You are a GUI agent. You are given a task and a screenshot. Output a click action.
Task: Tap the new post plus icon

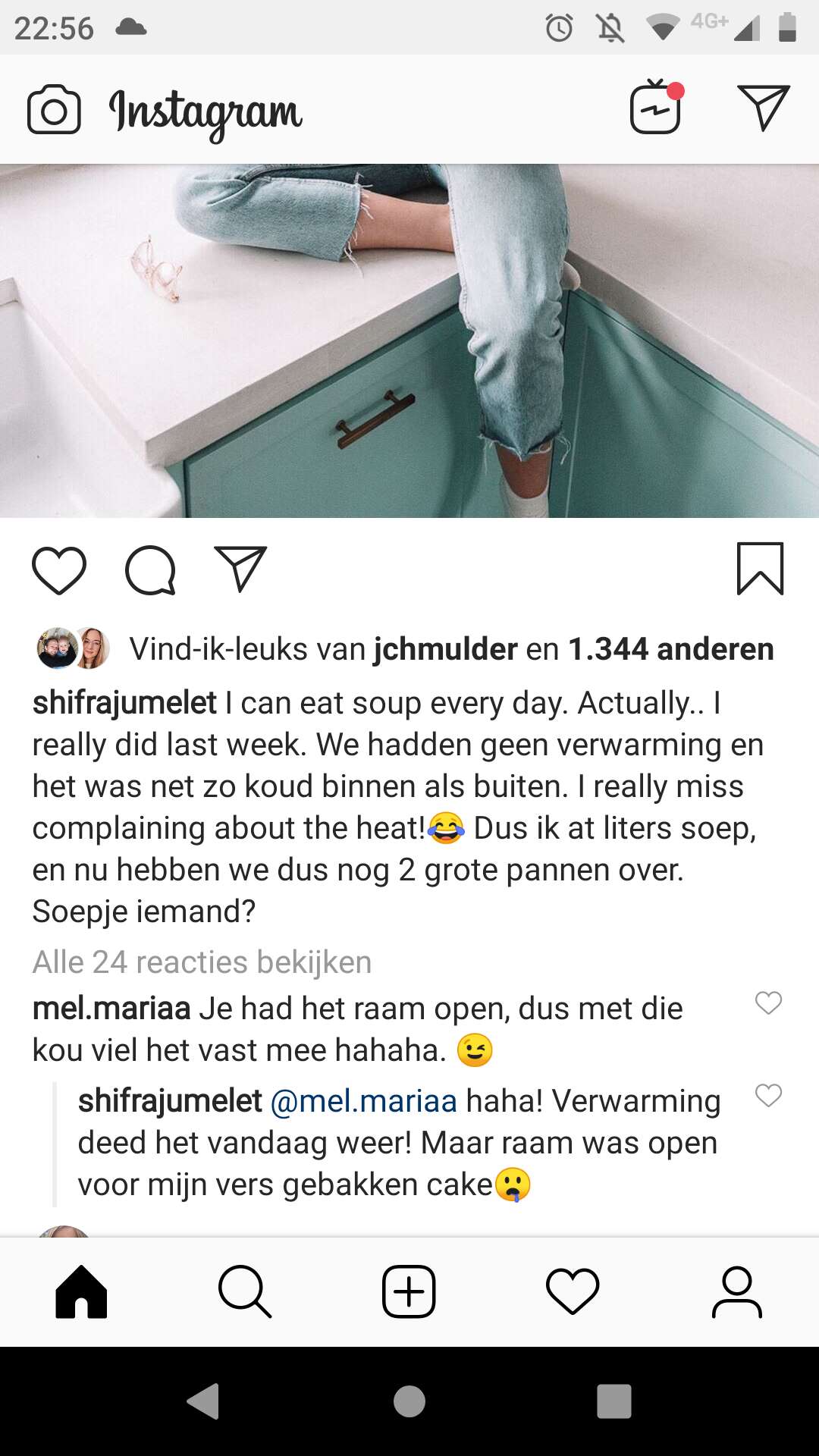point(409,1291)
